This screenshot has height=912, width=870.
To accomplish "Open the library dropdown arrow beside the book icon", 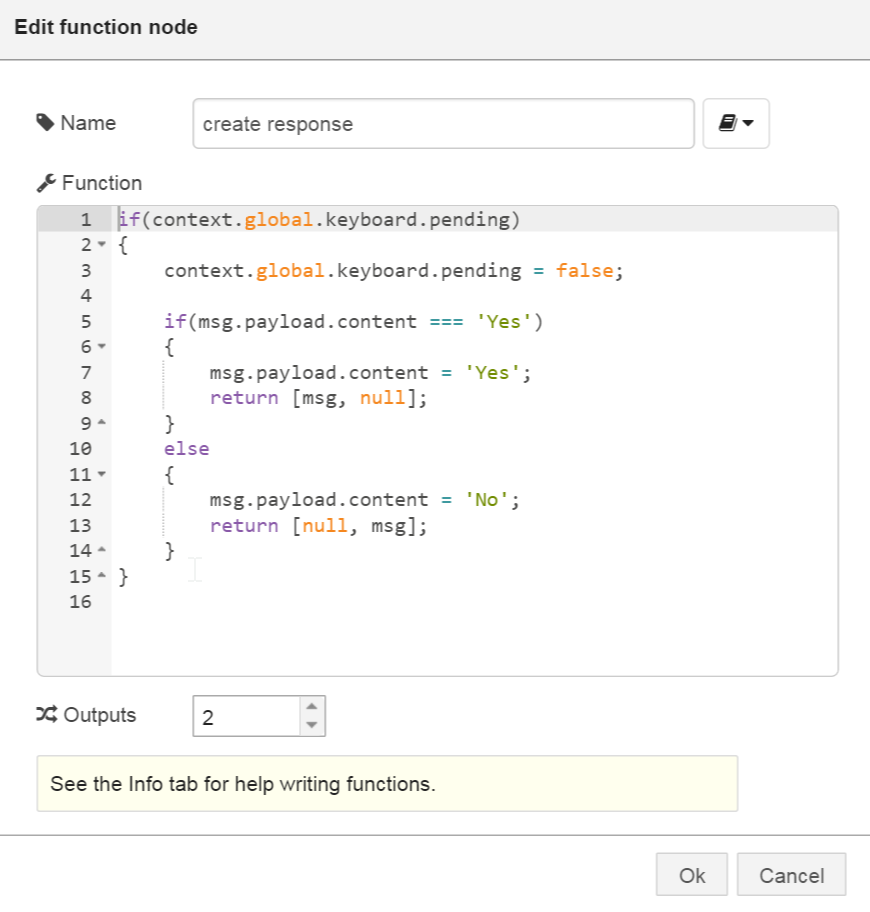I will (x=748, y=123).
